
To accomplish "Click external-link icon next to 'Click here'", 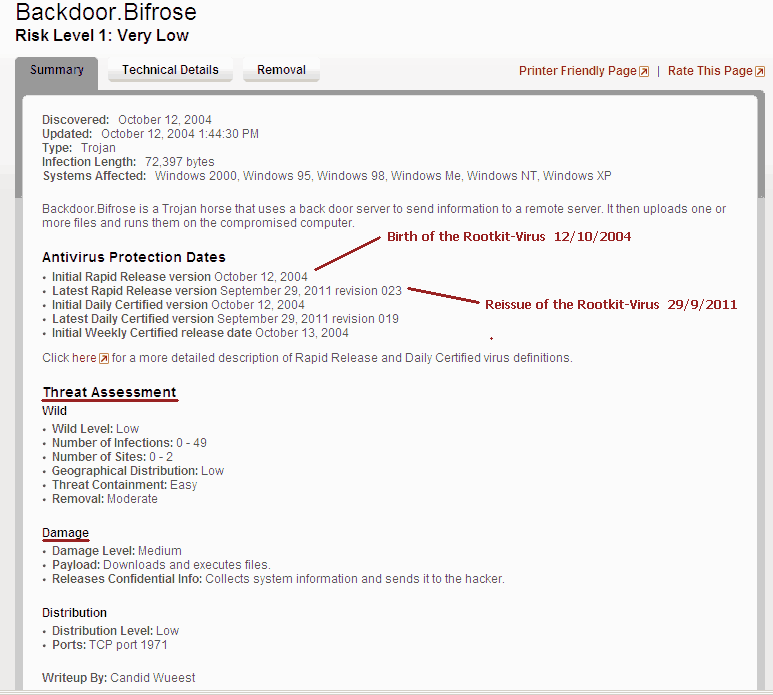I will coord(103,358).
